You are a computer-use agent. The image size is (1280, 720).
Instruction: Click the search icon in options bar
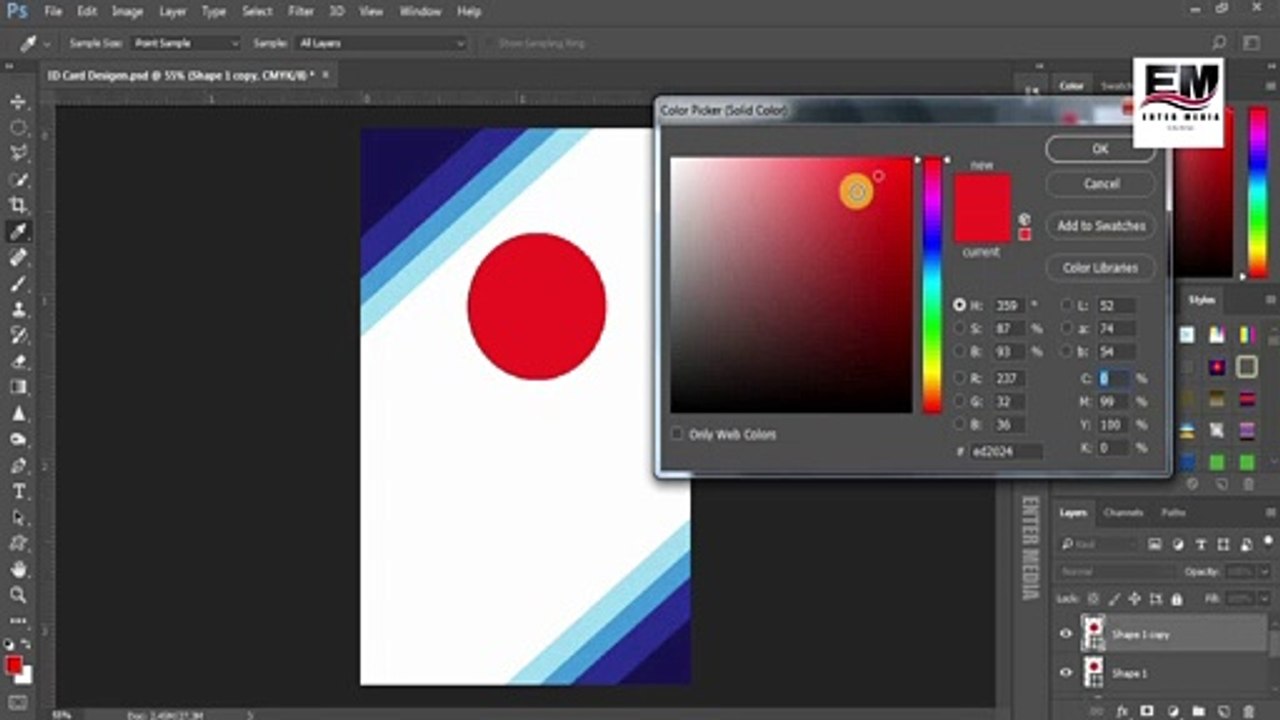click(x=1219, y=43)
